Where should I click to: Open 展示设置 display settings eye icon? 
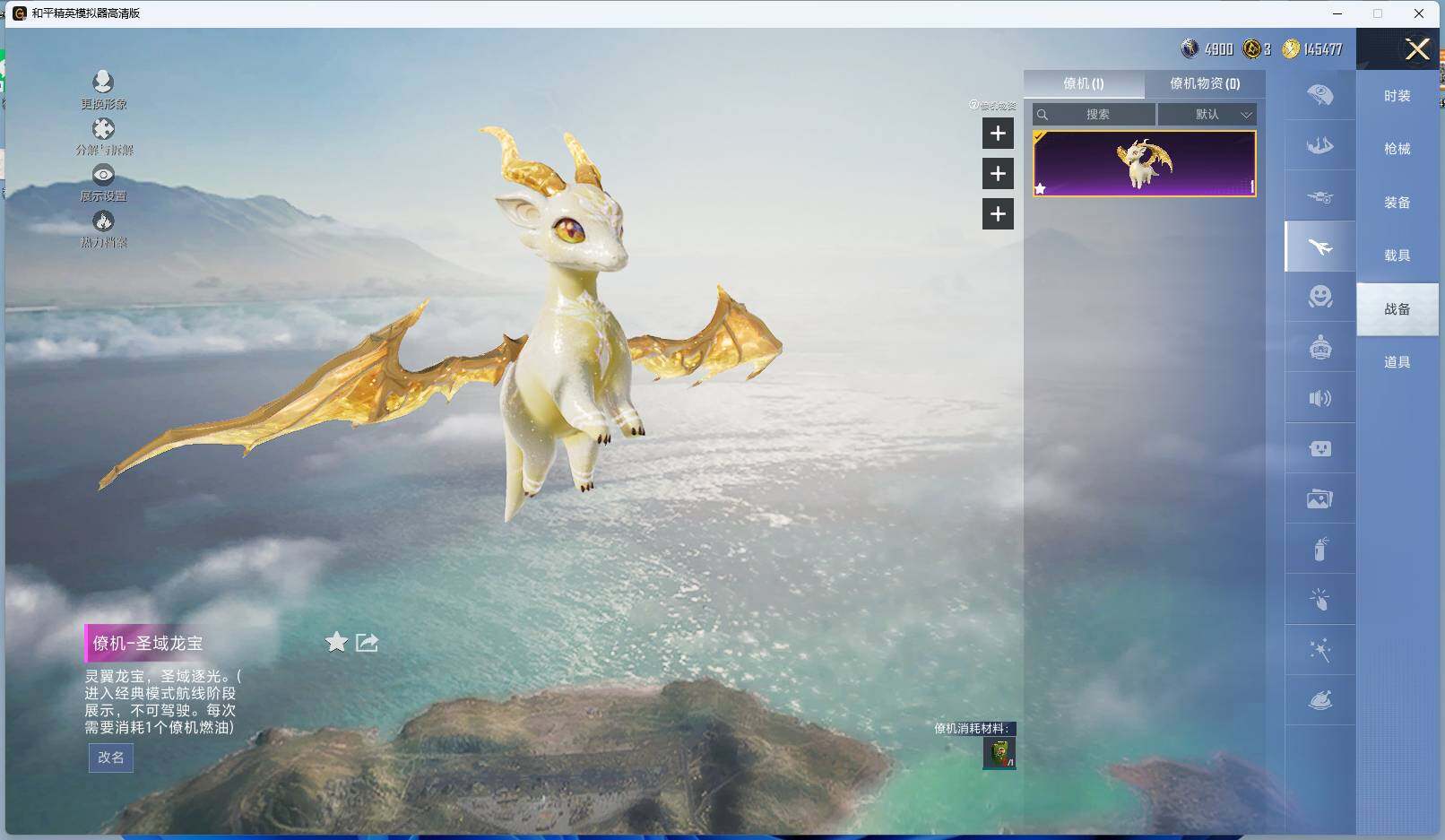click(x=103, y=174)
